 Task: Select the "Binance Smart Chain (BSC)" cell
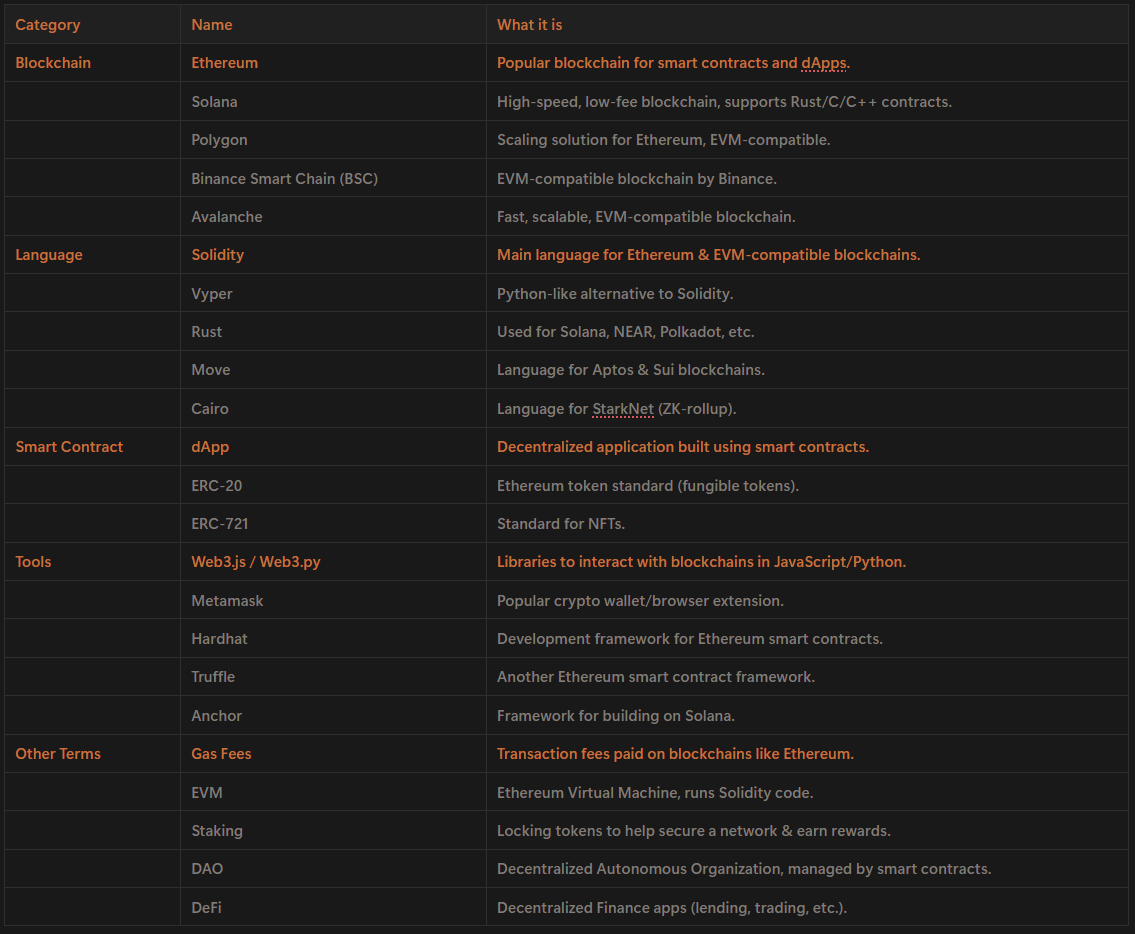click(284, 178)
